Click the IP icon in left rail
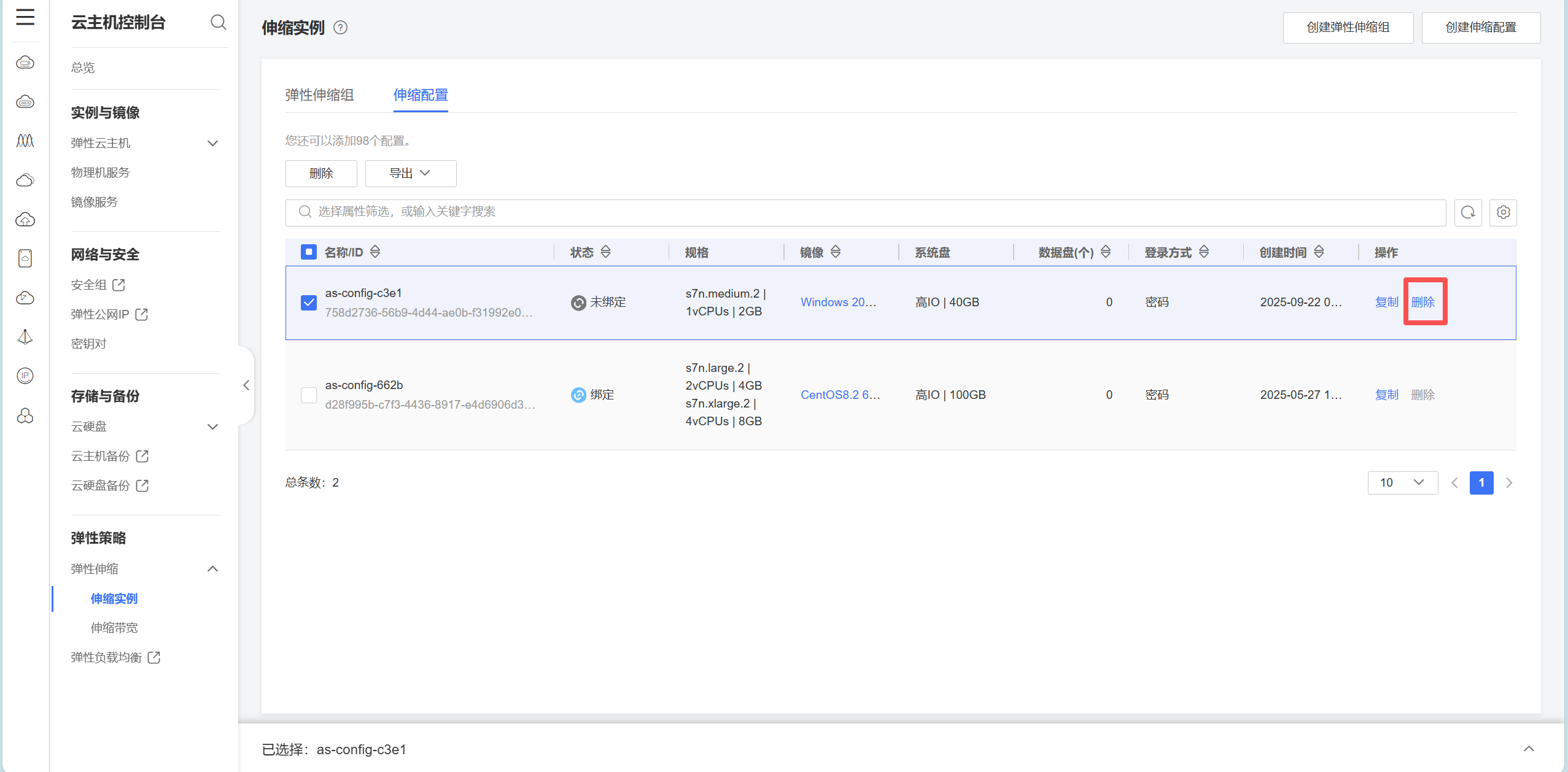1568x772 pixels. 25,376
